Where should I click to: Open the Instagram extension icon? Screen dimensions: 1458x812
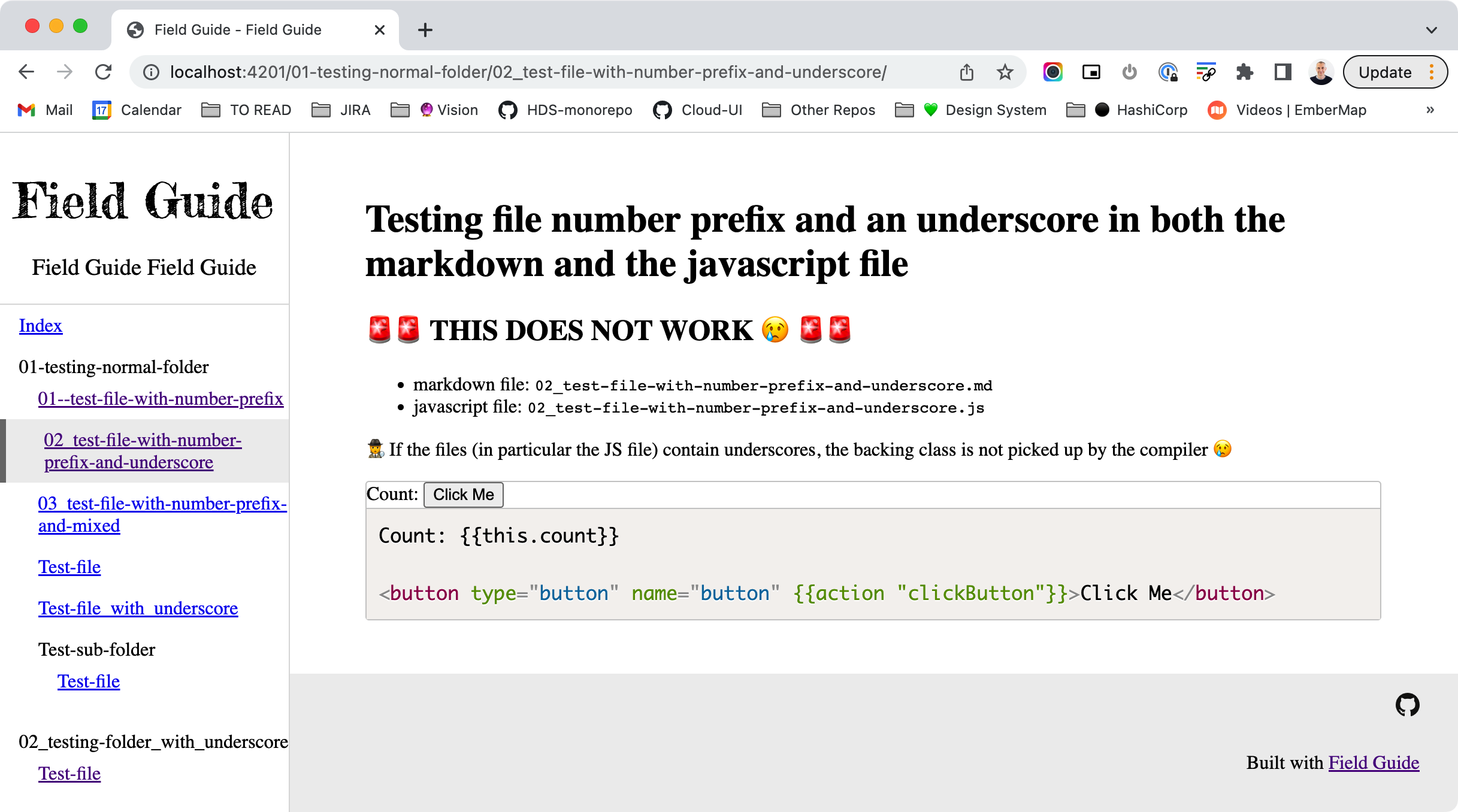point(1052,72)
